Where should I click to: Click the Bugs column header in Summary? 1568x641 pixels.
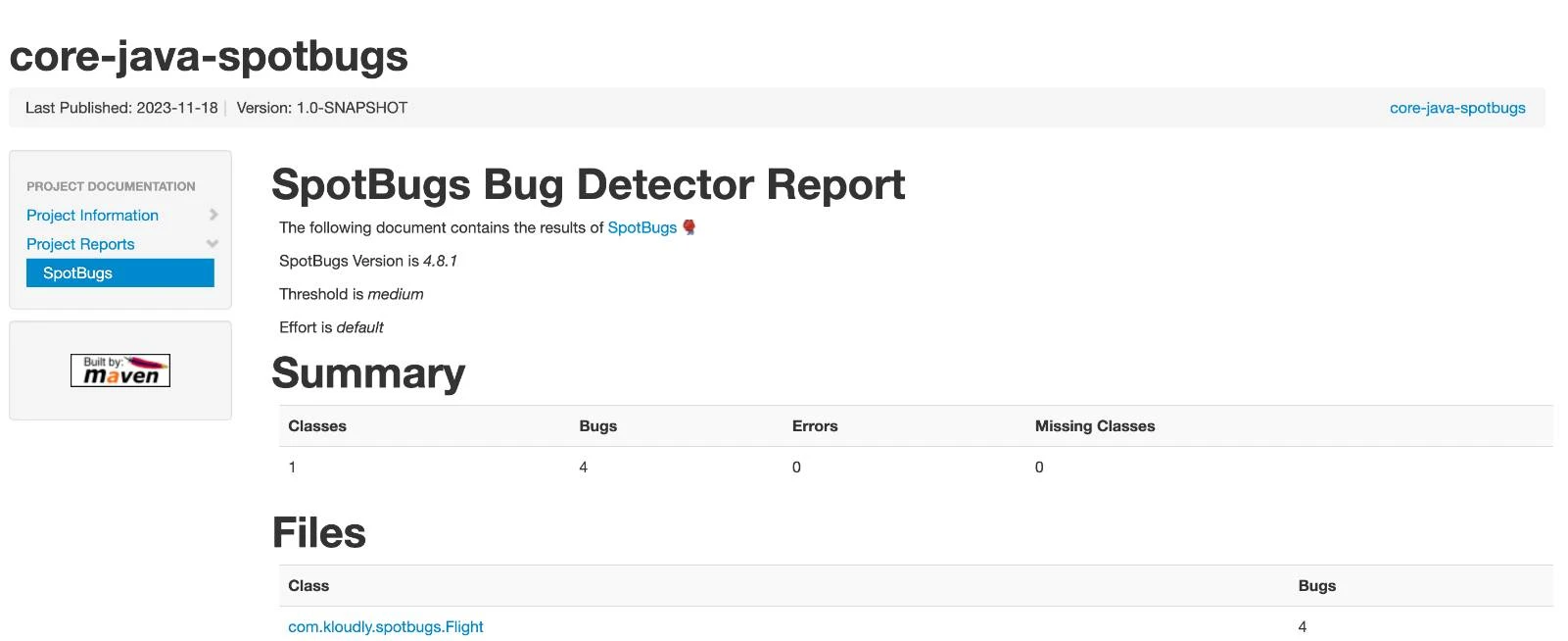598,425
